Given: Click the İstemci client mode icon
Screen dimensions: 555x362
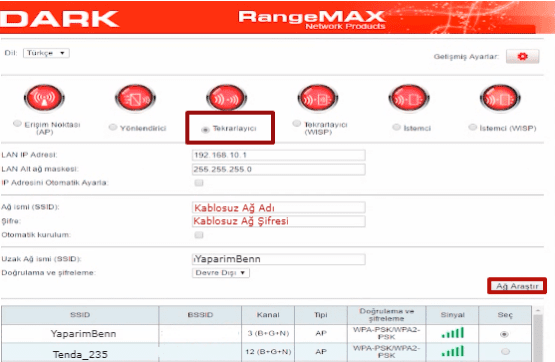Looking at the screenshot, I should (x=409, y=98).
